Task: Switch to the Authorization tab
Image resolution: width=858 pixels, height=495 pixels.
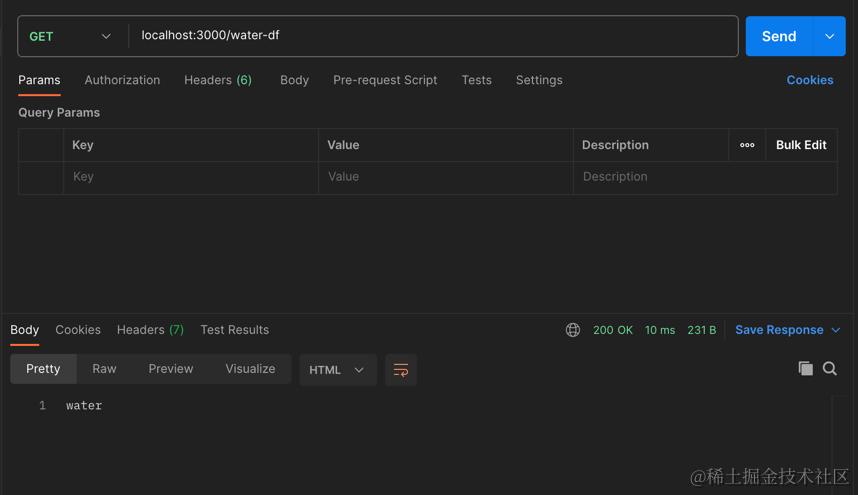Action: pyautogui.click(x=122, y=80)
